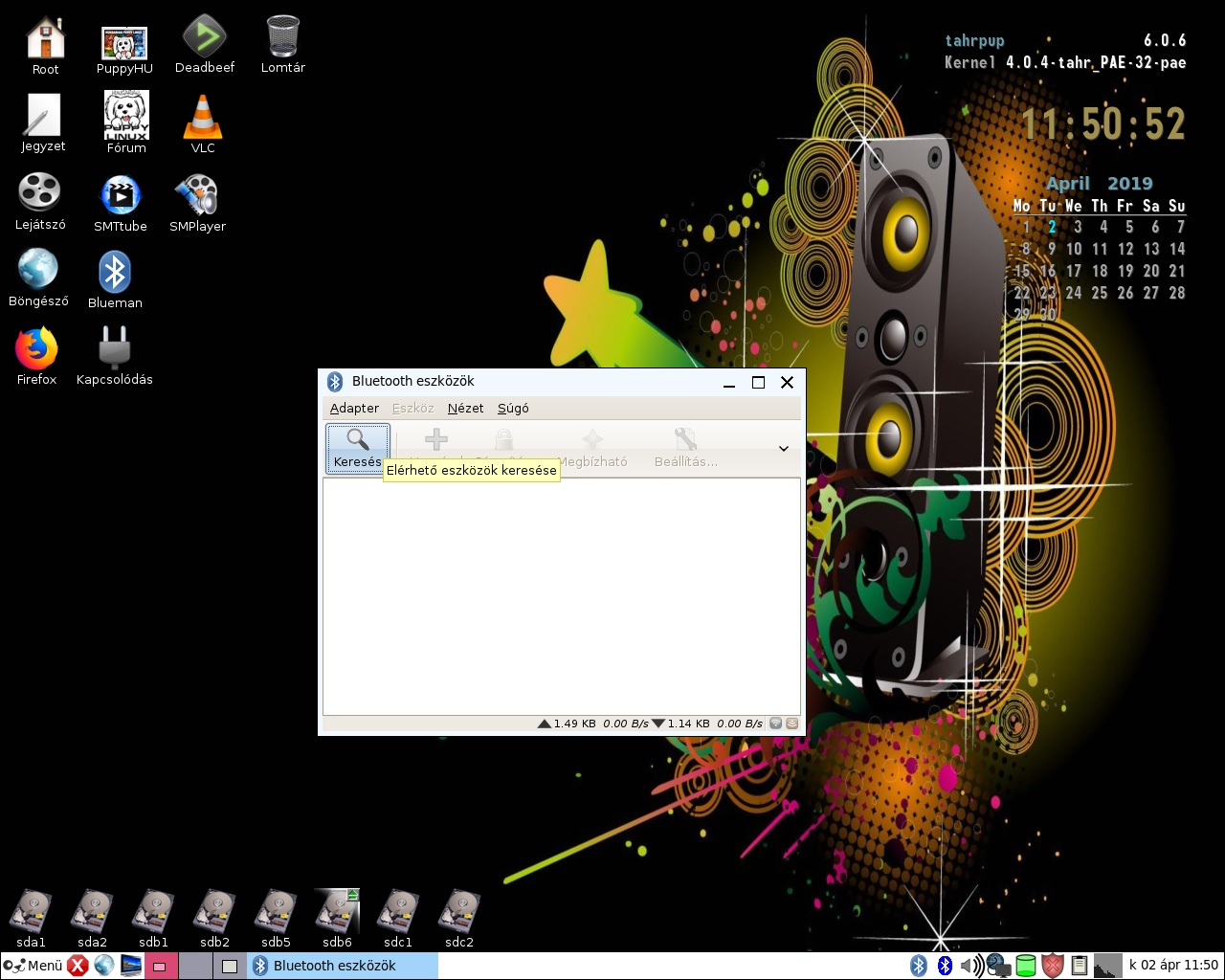Screen dimensions: 1225x980
Task: Open the volume speaker tray icon
Action: pos(971,966)
